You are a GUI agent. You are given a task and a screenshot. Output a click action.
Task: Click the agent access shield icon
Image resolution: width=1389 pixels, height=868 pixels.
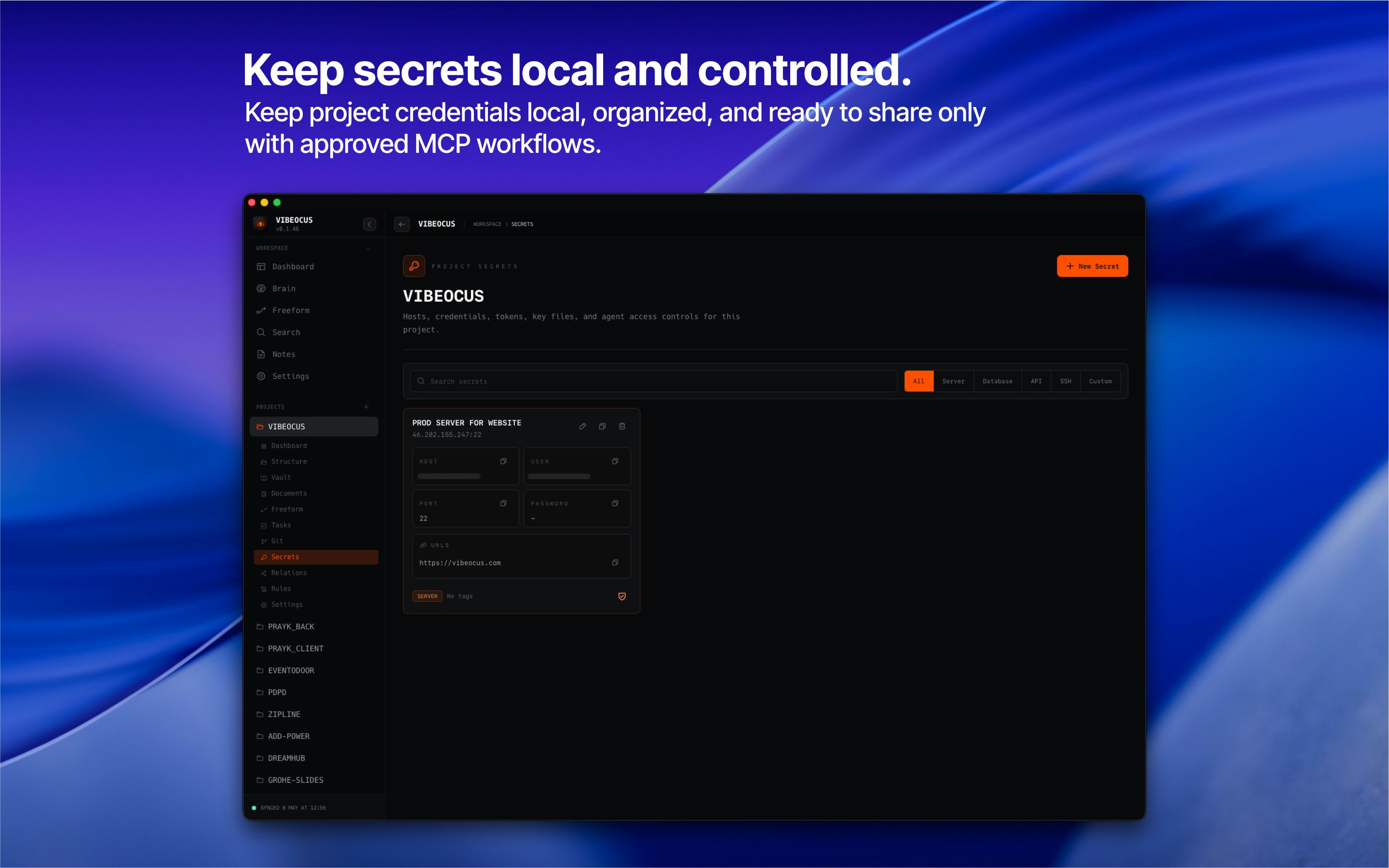[x=622, y=596]
